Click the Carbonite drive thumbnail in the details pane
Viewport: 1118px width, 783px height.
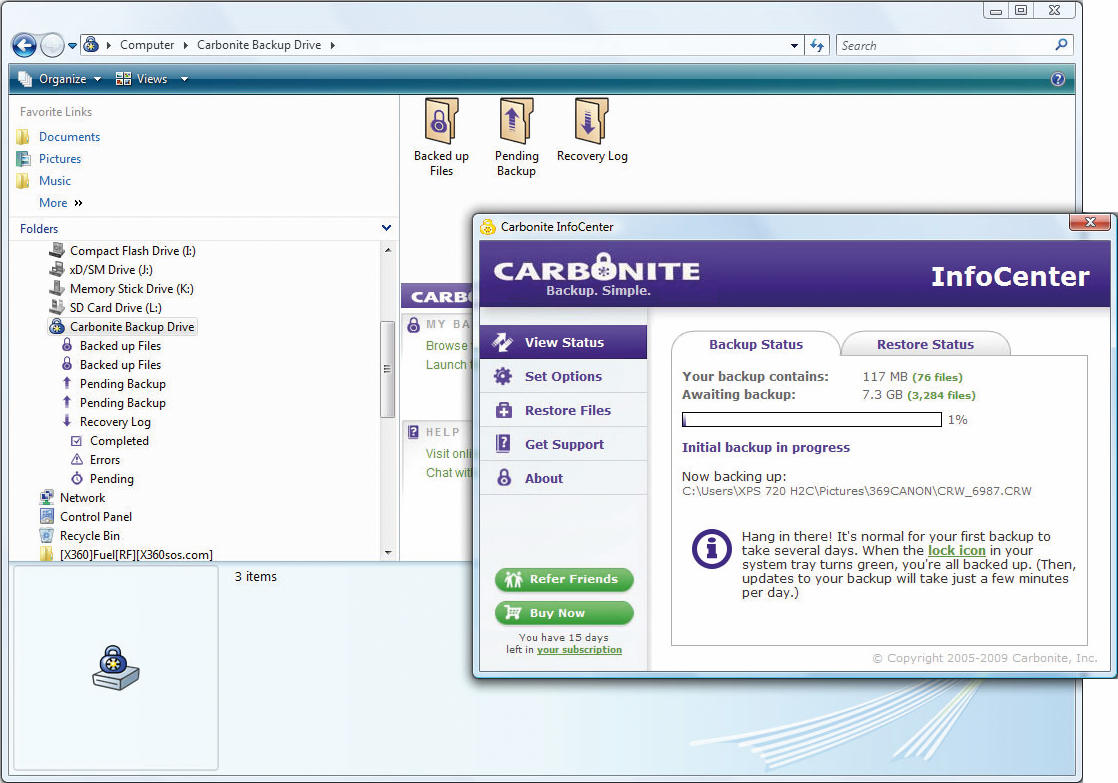tap(116, 668)
